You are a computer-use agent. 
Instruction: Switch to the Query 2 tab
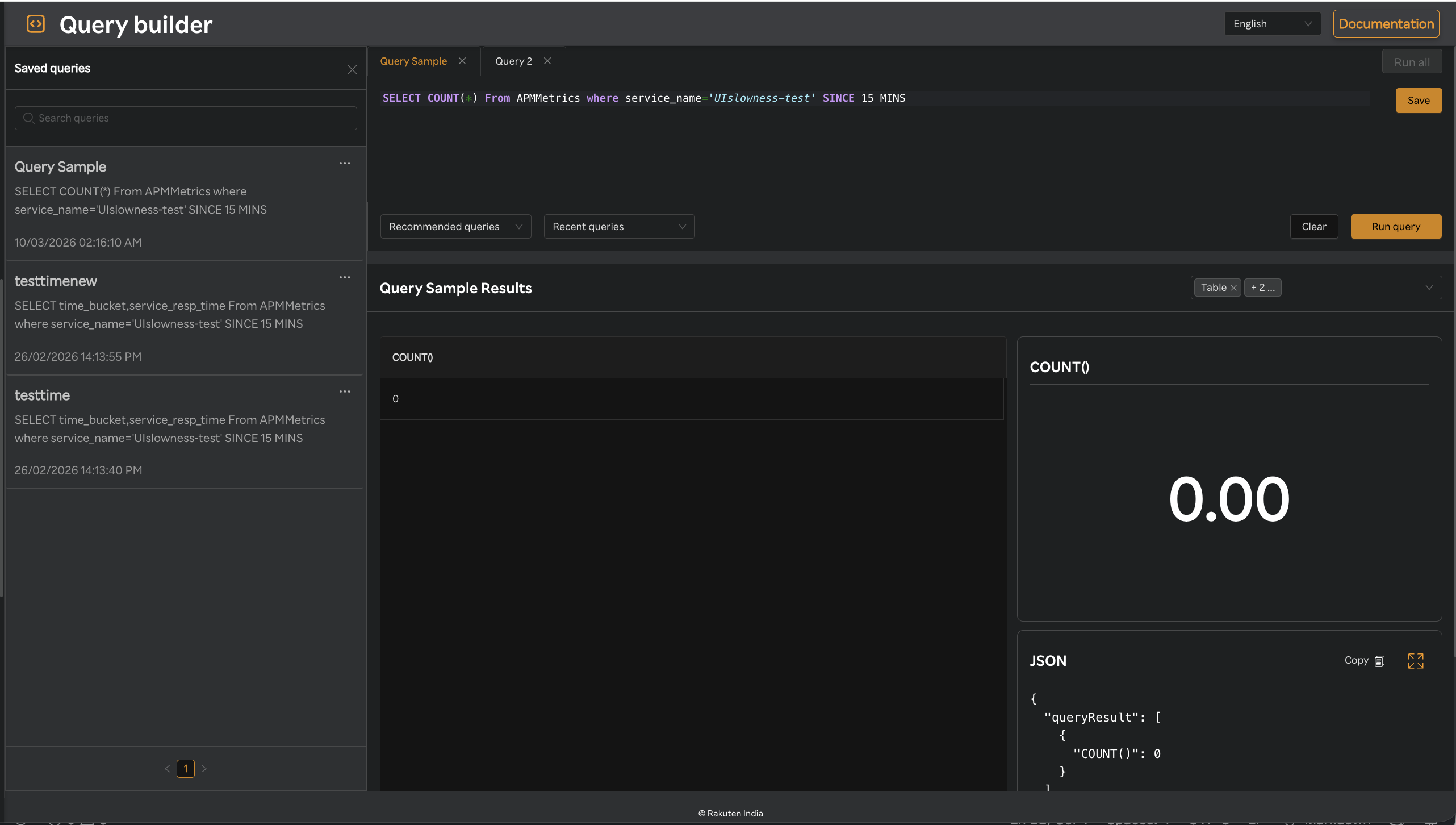pos(513,61)
